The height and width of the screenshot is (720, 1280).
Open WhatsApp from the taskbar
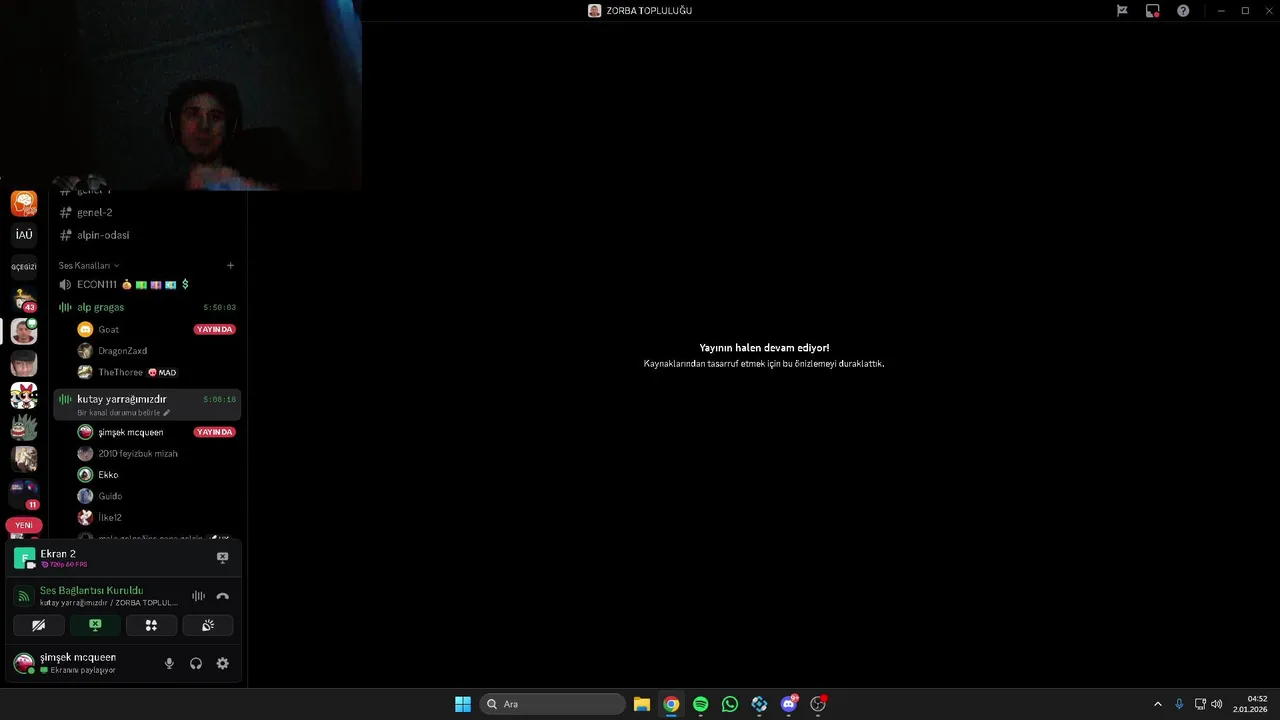(x=730, y=704)
